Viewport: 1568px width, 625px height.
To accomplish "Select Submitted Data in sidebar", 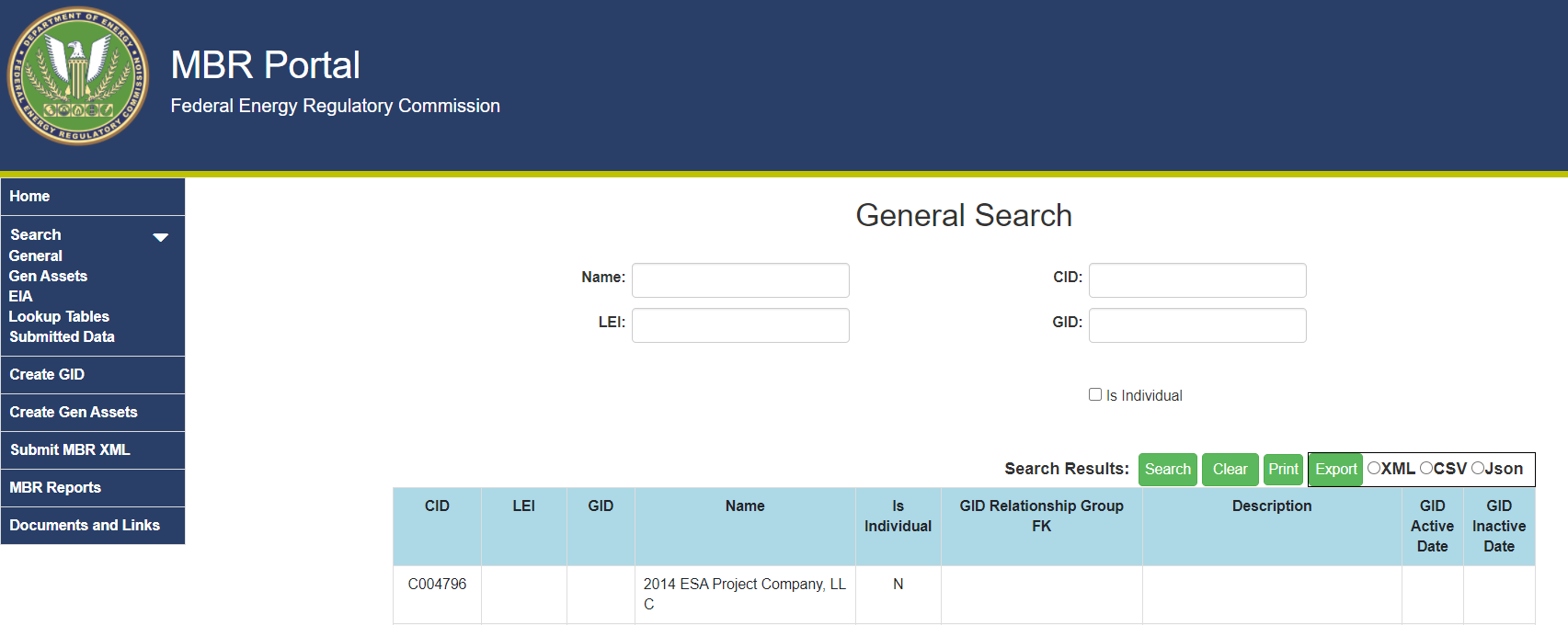I will 62,336.
